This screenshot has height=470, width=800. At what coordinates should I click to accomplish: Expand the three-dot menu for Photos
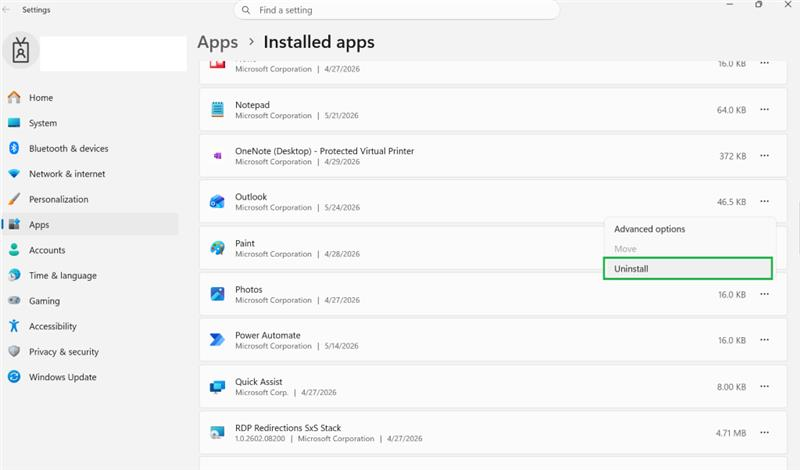click(x=764, y=294)
